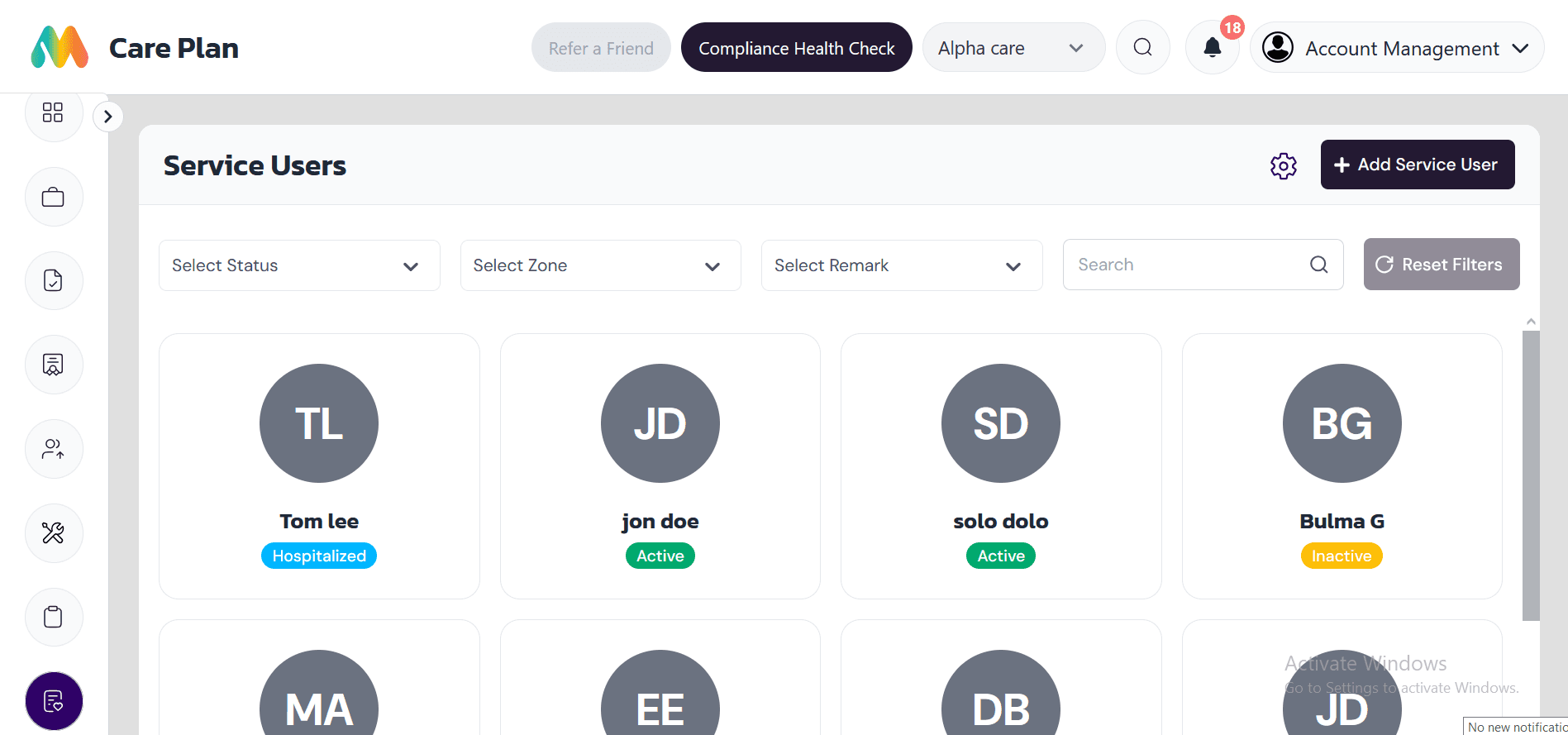Screen dimensions: 1568x735
Task: Click the certificate icon in sidebar
Action: click(x=53, y=365)
